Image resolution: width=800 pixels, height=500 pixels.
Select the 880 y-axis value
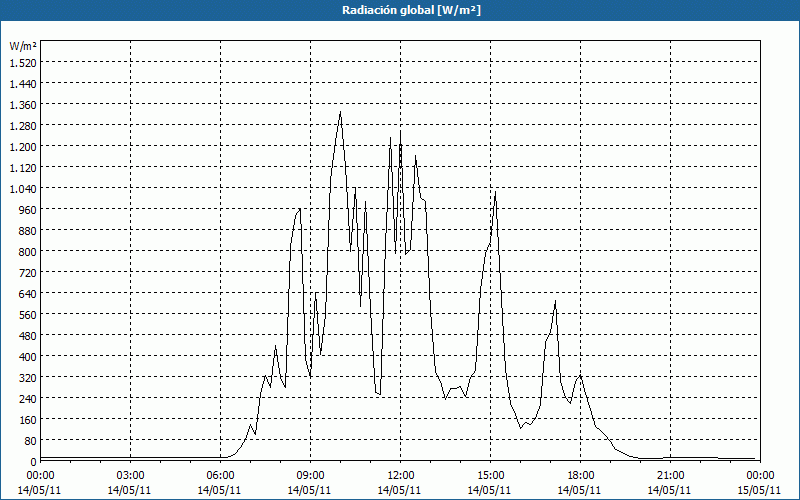pyautogui.click(x=29, y=231)
